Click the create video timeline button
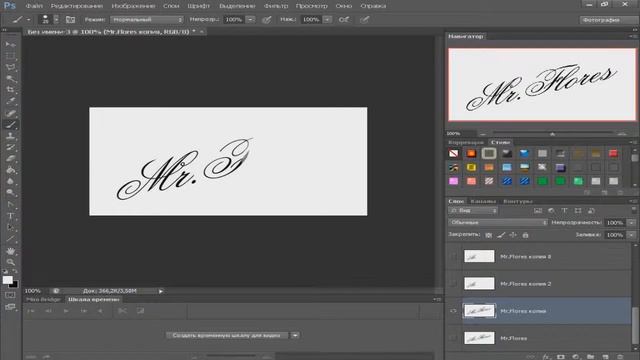The width and height of the screenshot is (640, 360). (227, 335)
